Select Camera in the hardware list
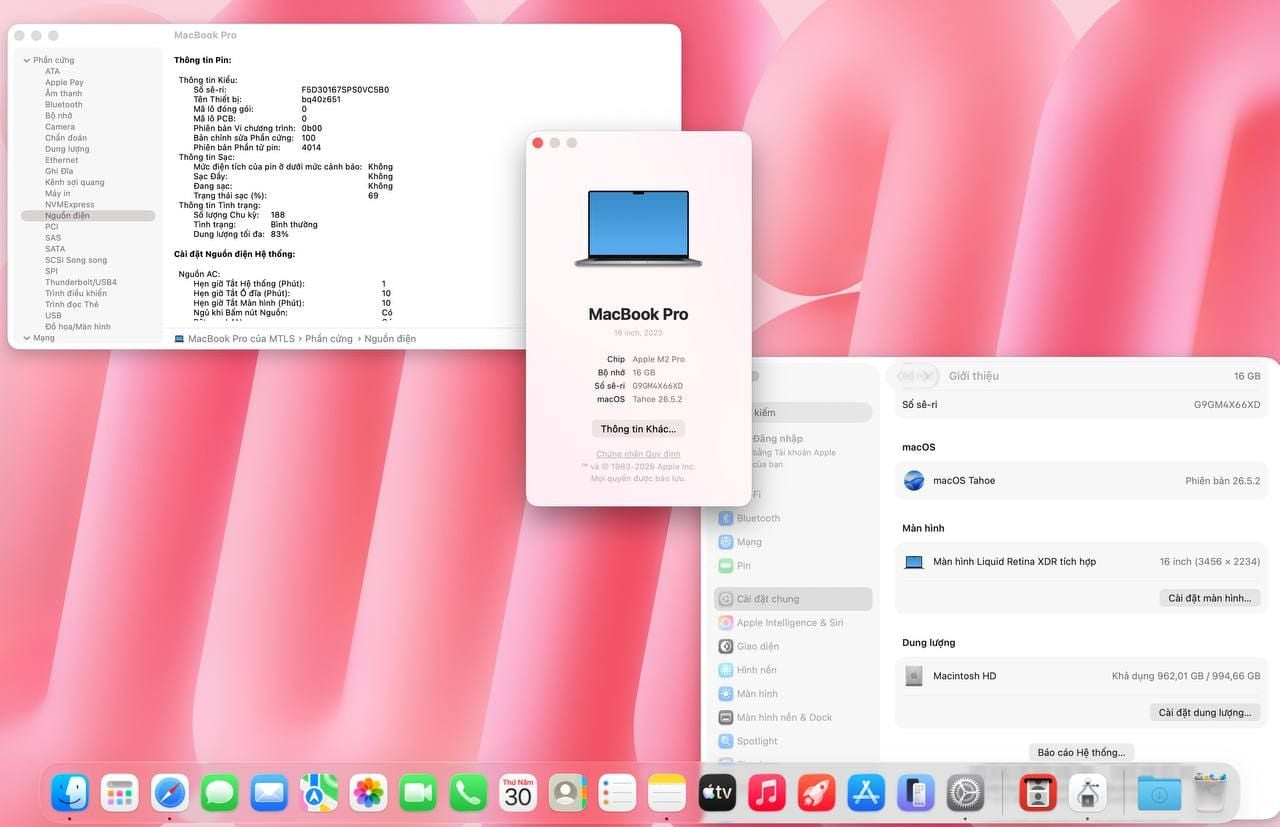The height and width of the screenshot is (827, 1280). [x=60, y=127]
